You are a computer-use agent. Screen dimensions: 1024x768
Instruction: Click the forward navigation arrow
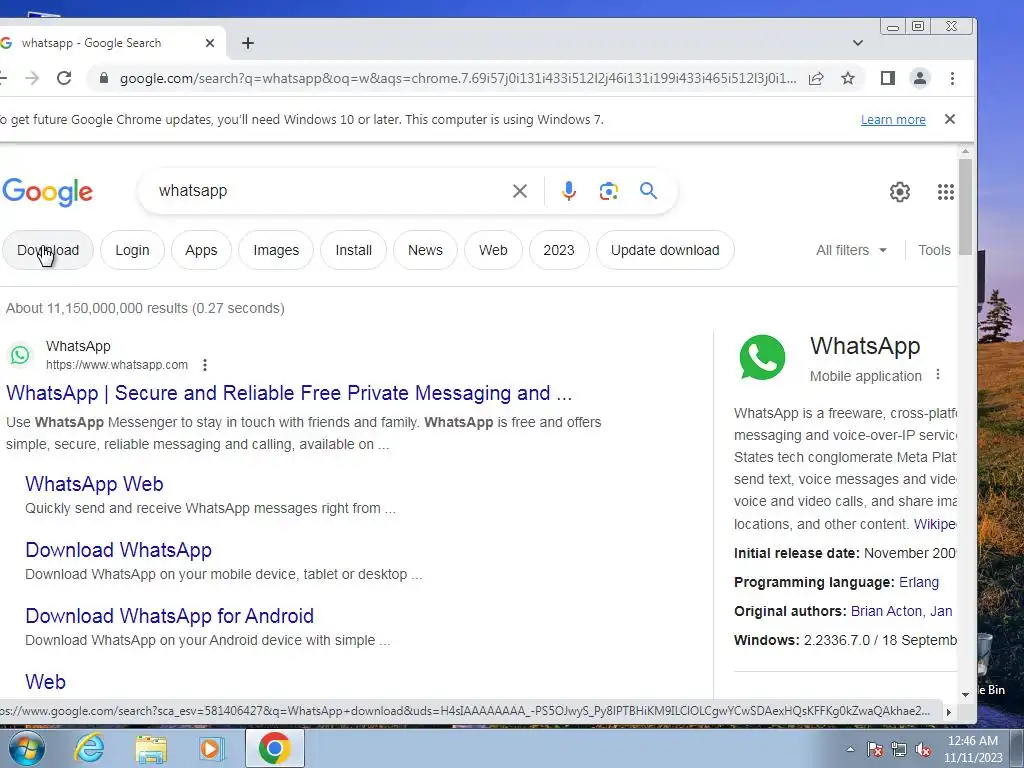pyautogui.click(x=32, y=78)
